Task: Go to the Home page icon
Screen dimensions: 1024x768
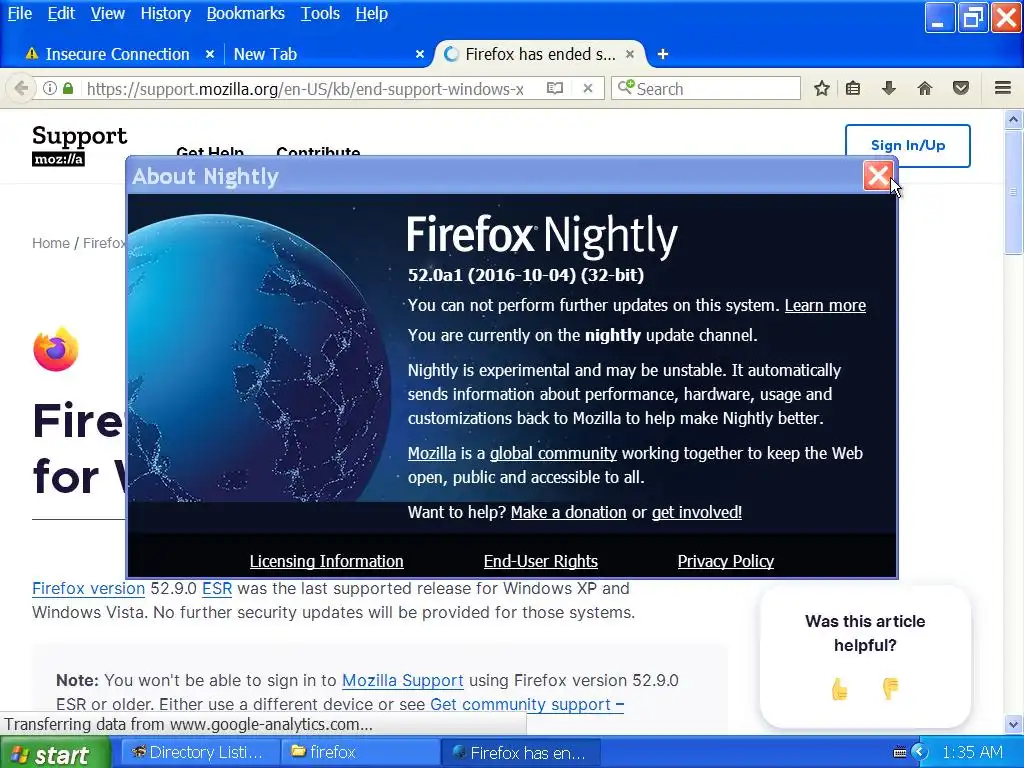Action: point(925,88)
